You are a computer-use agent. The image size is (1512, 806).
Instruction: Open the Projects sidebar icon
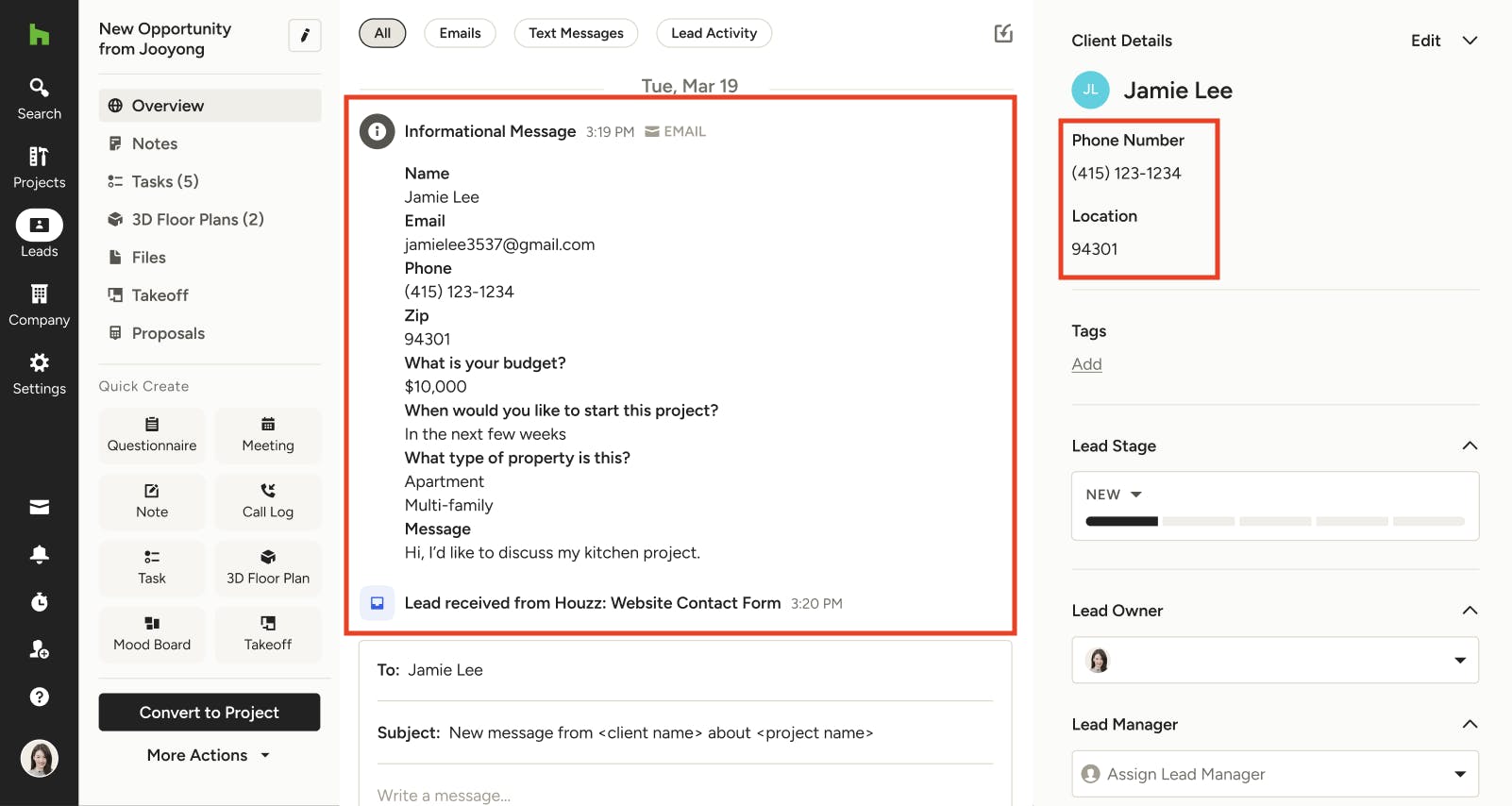[39, 167]
